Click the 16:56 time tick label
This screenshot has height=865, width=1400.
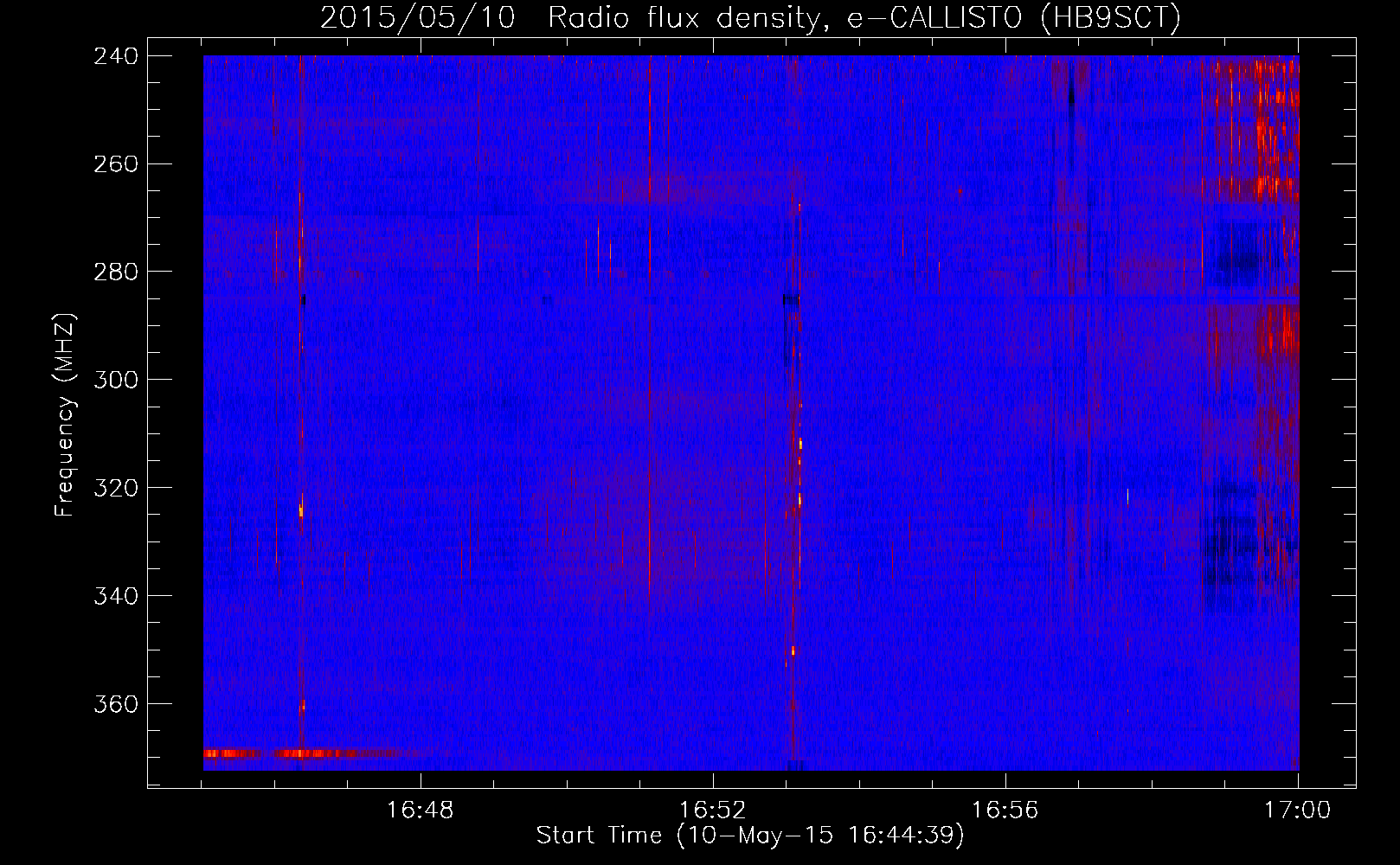tap(1005, 811)
